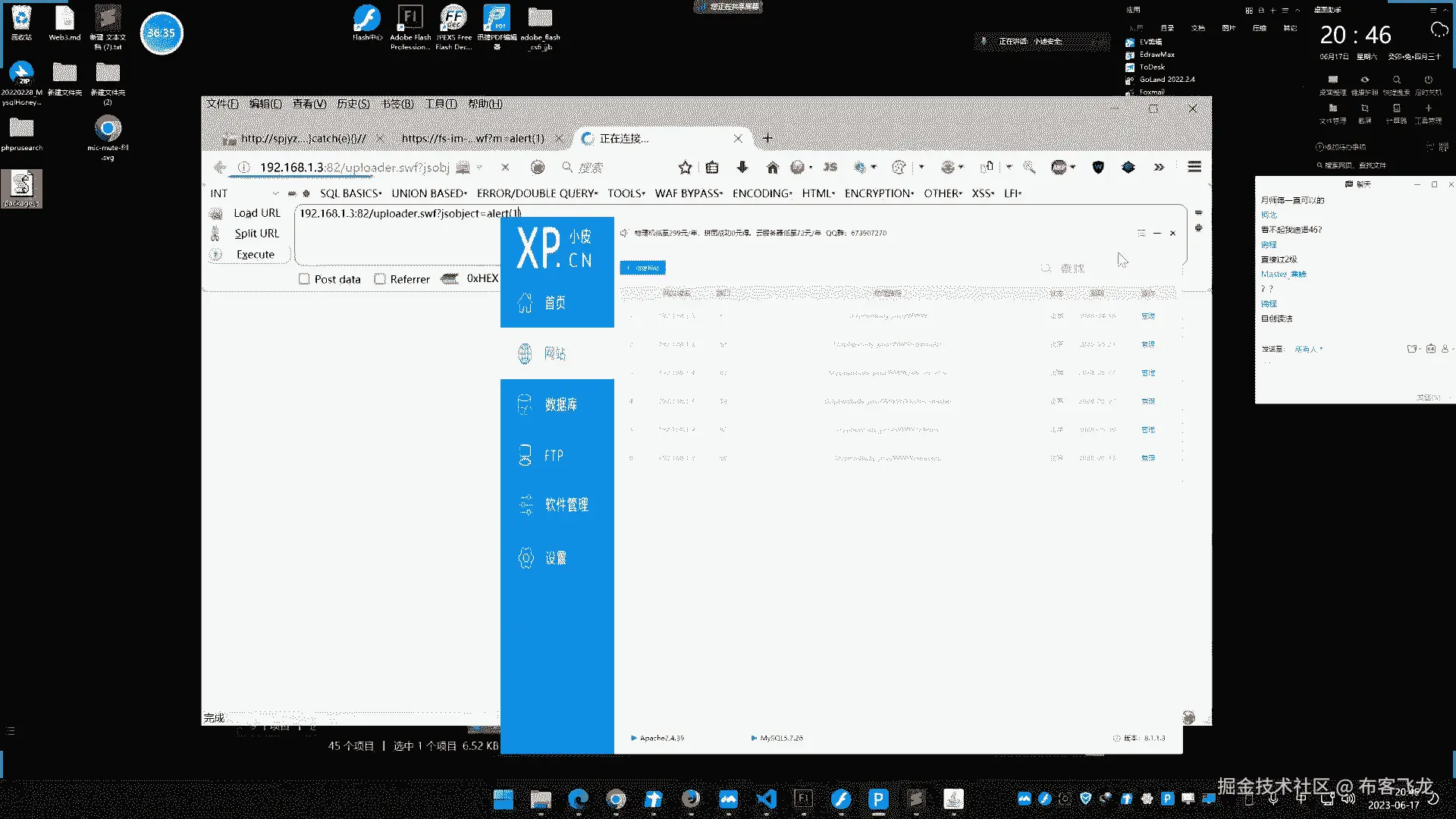This screenshot has height=819, width=1456.
Task: Open 设置 in phpStudy sidebar
Action: coord(556,558)
